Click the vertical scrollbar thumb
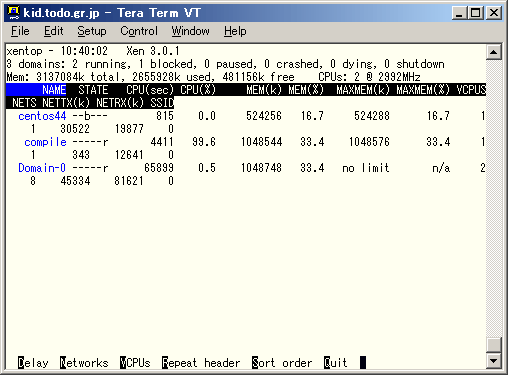This screenshot has width=508, height=375. coord(494,345)
